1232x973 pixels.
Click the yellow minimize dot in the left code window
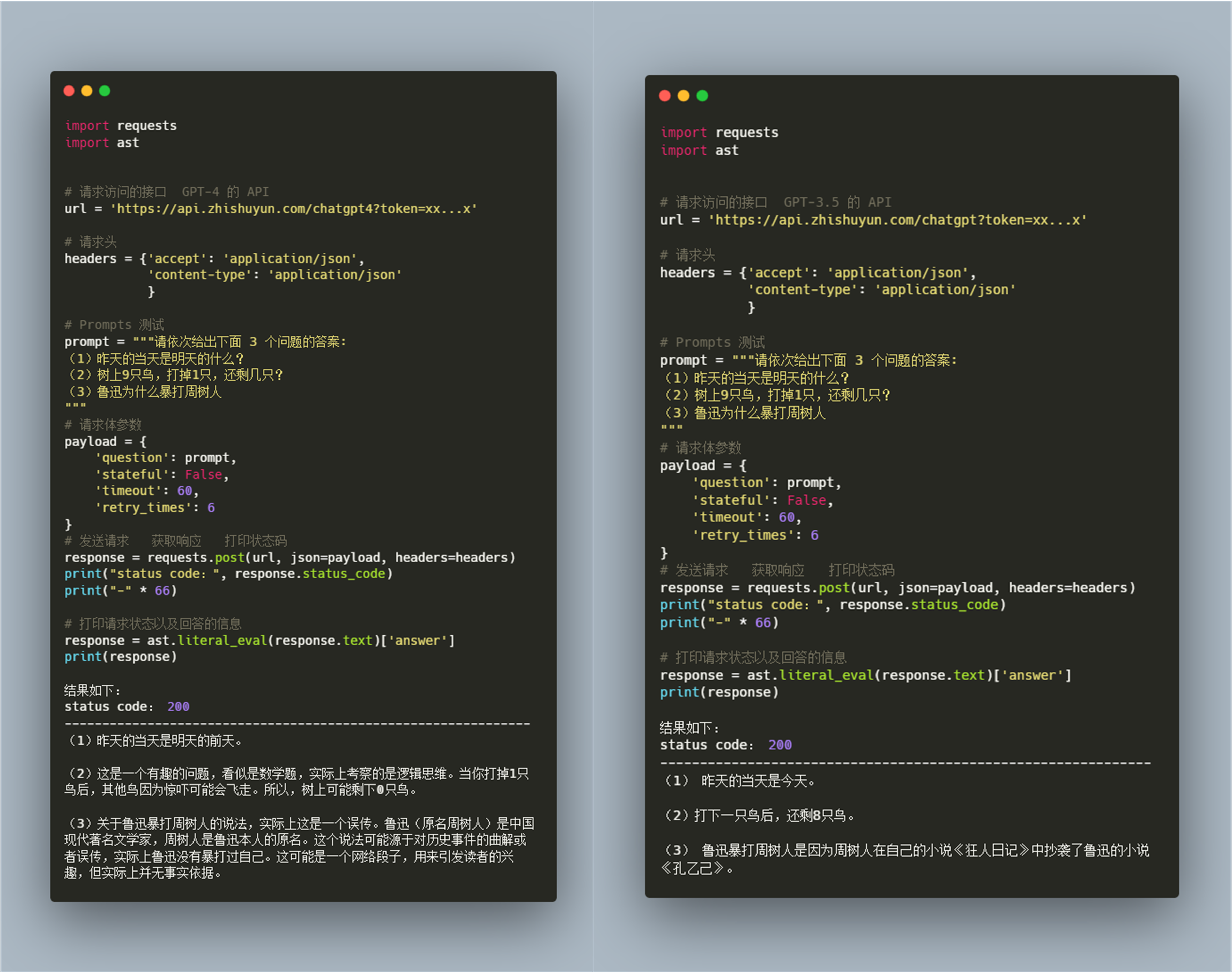point(86,91)
